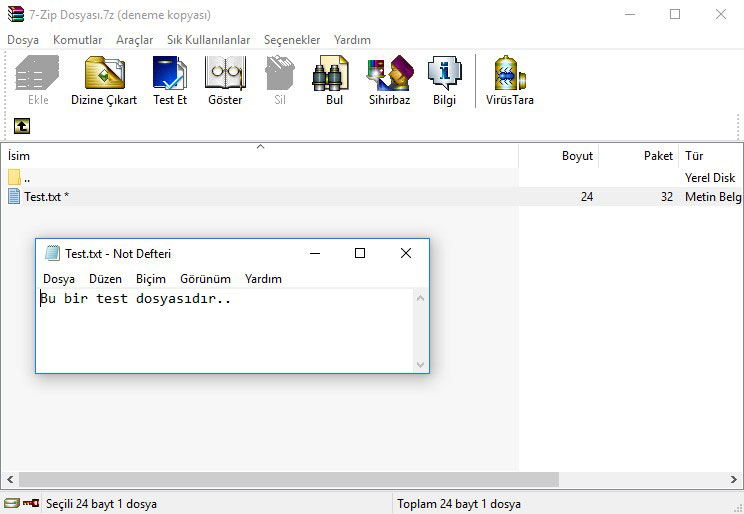Click the 'Metin Belg' type cell

(x=713, y=196)
